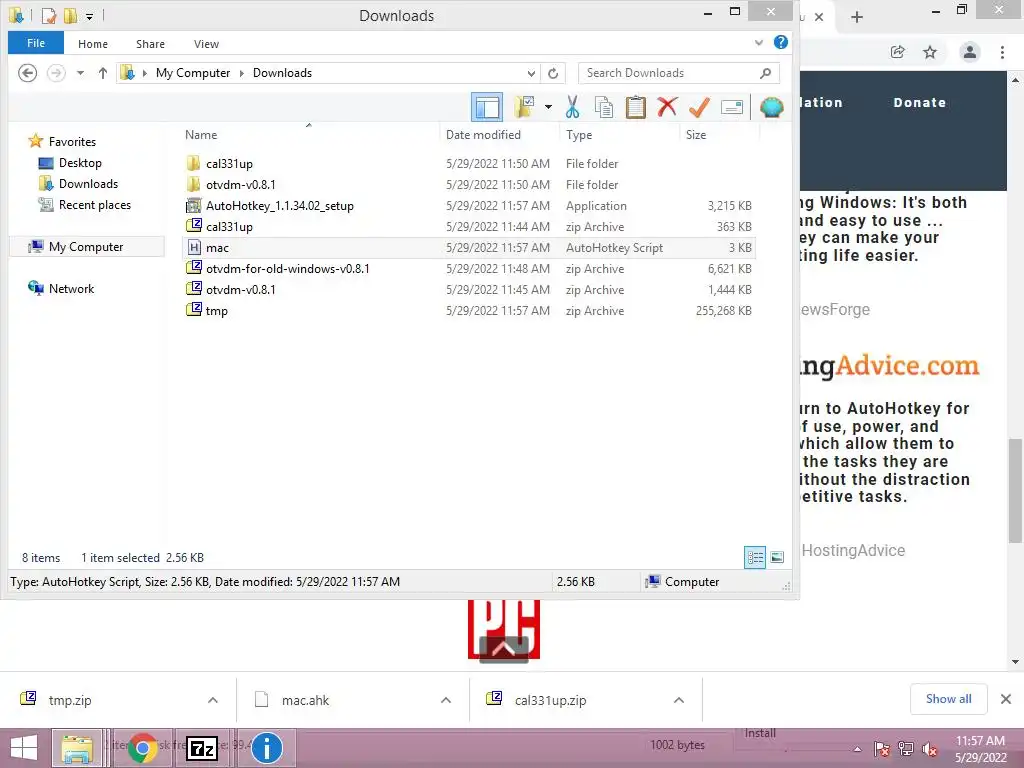Screen dimensions: 1024x768
Task: Switch to the Share ribbon tab
Action: (150, 44)
